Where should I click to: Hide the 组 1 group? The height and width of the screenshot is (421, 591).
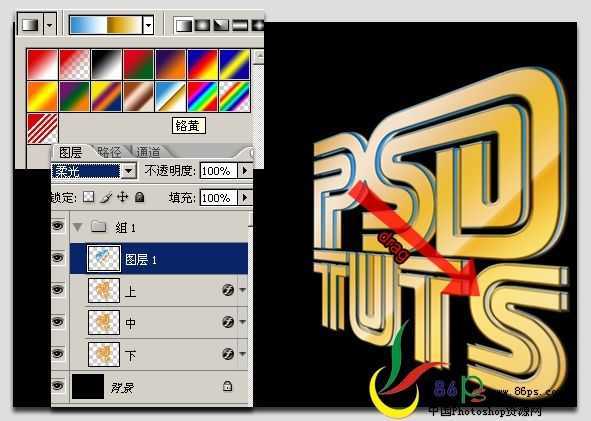click(58, 226)
